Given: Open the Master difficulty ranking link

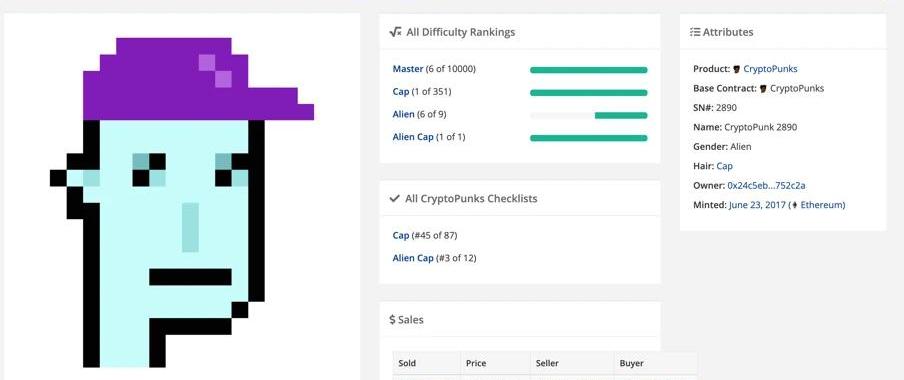Looking at the screenshot, I should [x=408, y=69].
